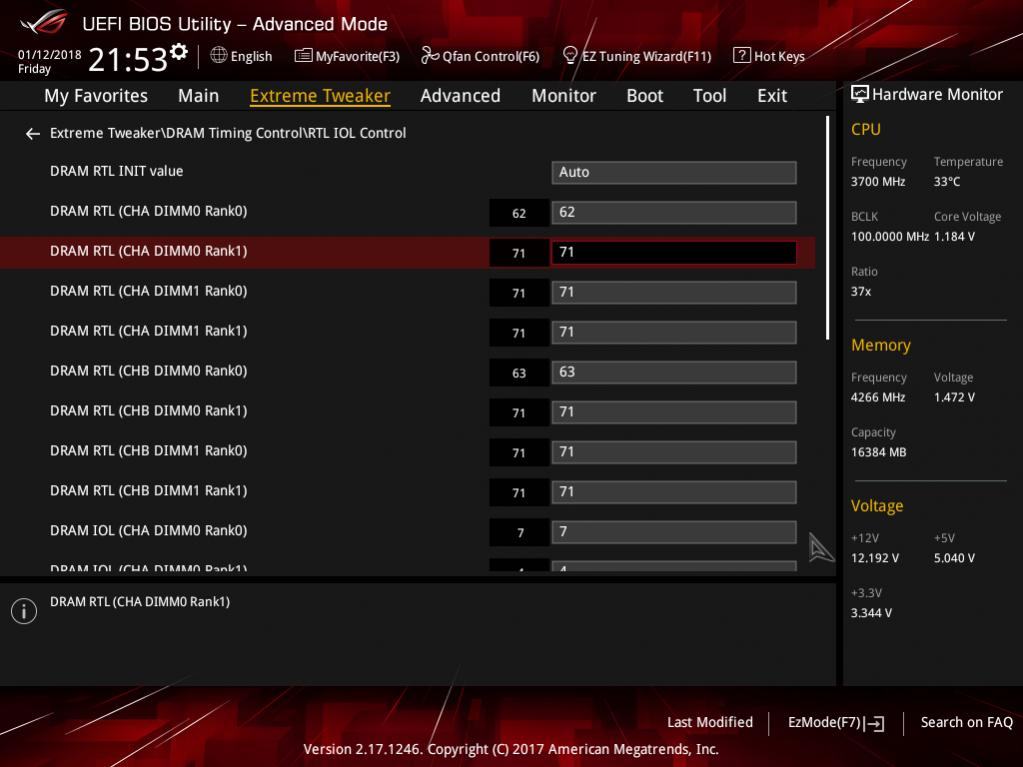Click the +3.3V reading 3.344 V
The width and height of the screenshot is (1023, 767).
pyautogui.click(x=872, y=613)
